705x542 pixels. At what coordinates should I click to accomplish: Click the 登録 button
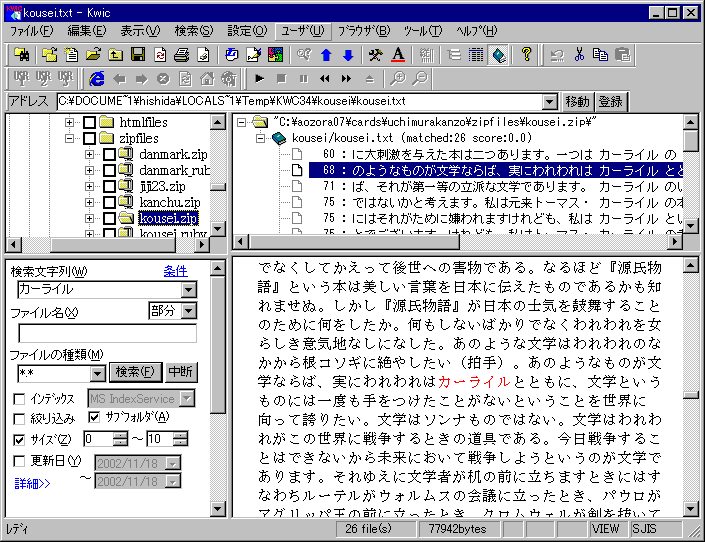click(x=610, y=102)
